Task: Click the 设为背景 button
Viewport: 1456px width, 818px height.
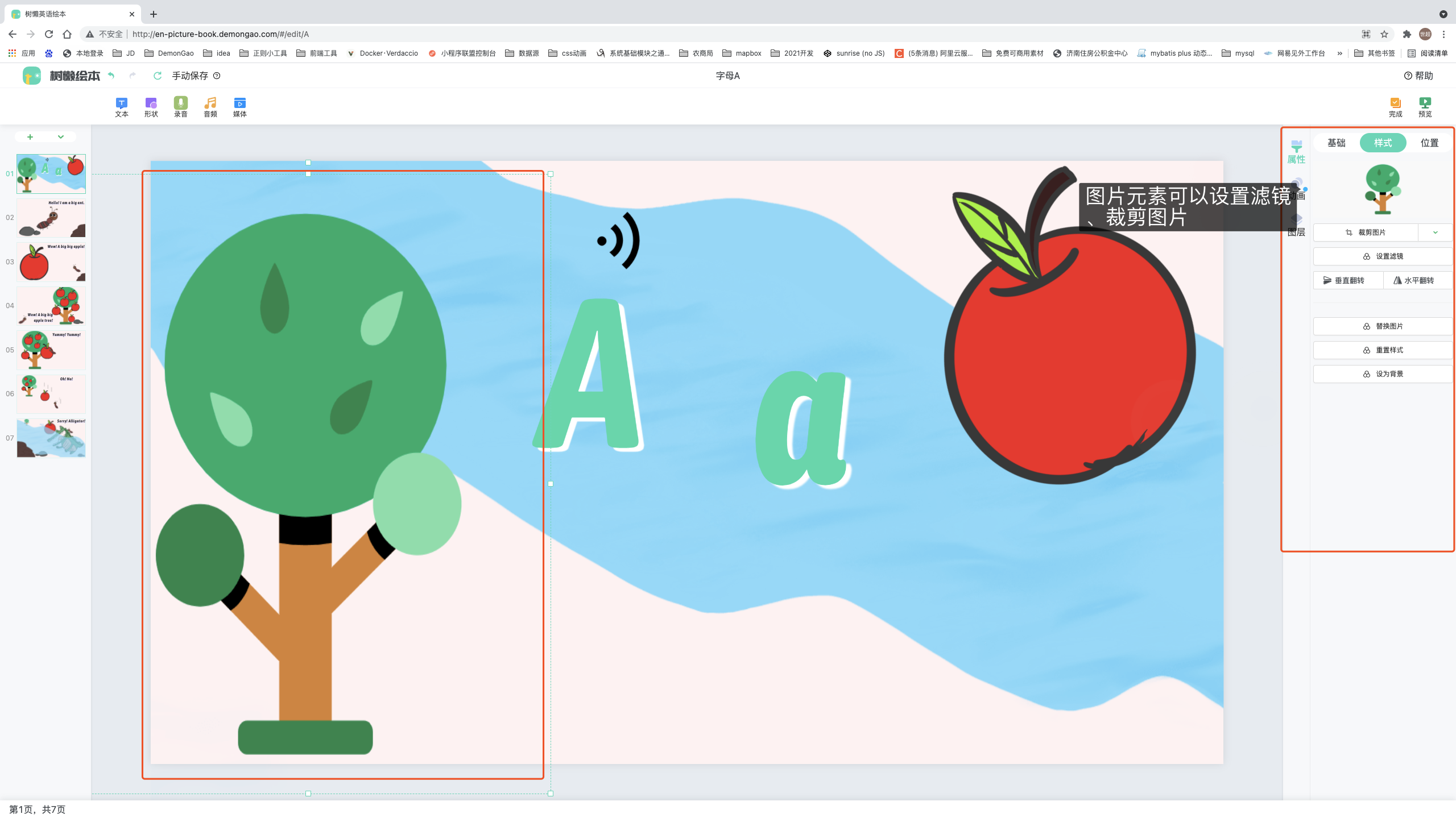Action: point(1383,374)
